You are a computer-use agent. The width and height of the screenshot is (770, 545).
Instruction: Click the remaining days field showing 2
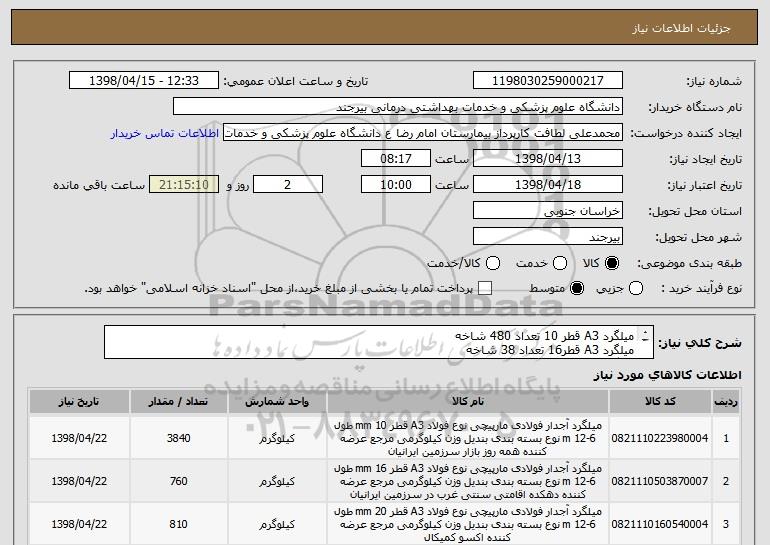pos(288,185)
